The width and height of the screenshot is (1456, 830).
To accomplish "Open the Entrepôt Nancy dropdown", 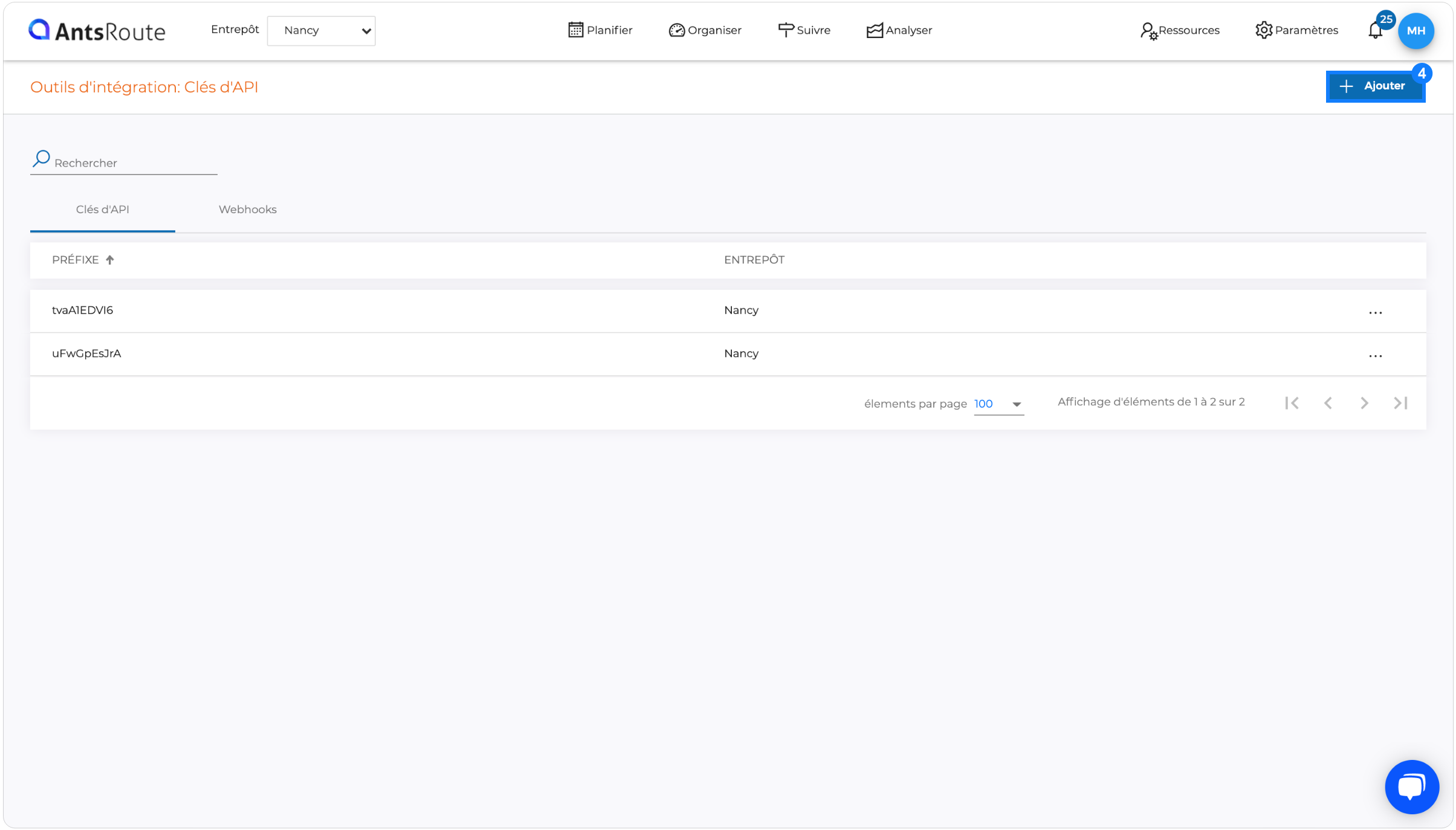I will 321,31.
